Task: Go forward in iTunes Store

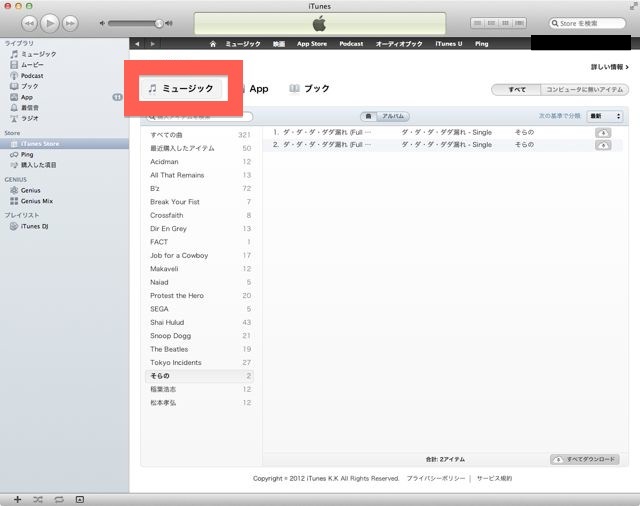Action: pos(153,44)
